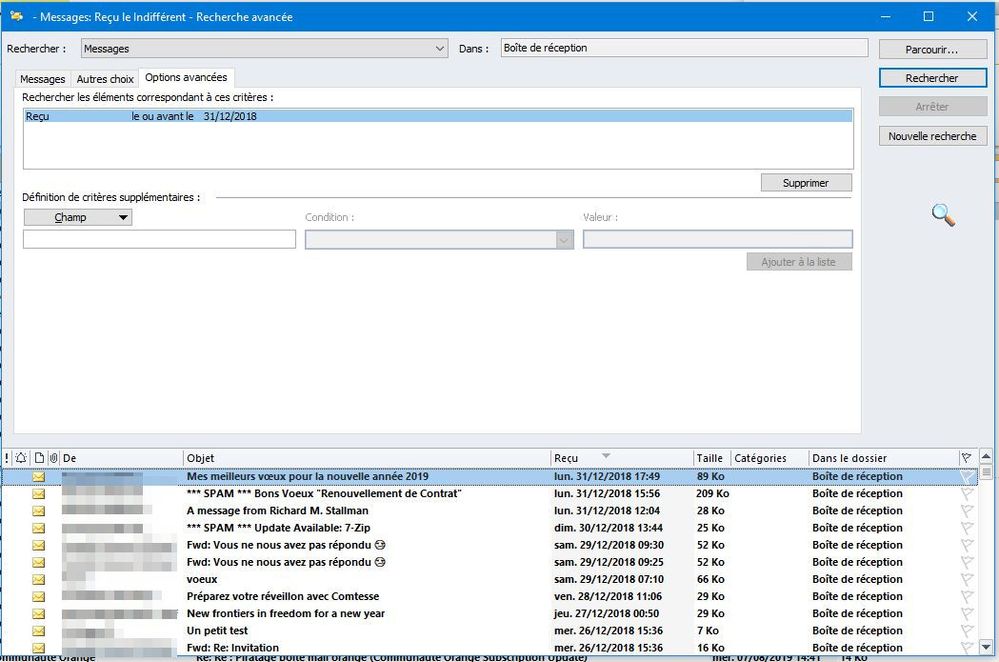This screenshot has width=999, height=662.
Task: Open the Rechercher type dropdown
Action: click(441, 48)
